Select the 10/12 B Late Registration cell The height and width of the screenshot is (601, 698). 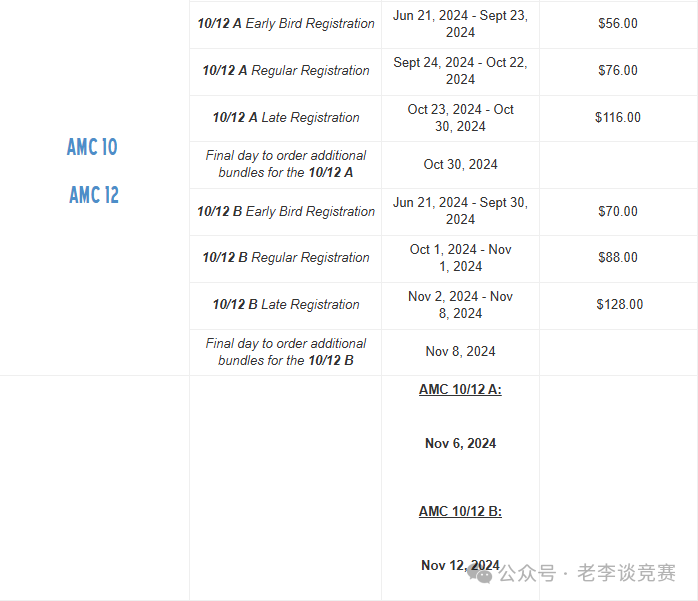286,305
